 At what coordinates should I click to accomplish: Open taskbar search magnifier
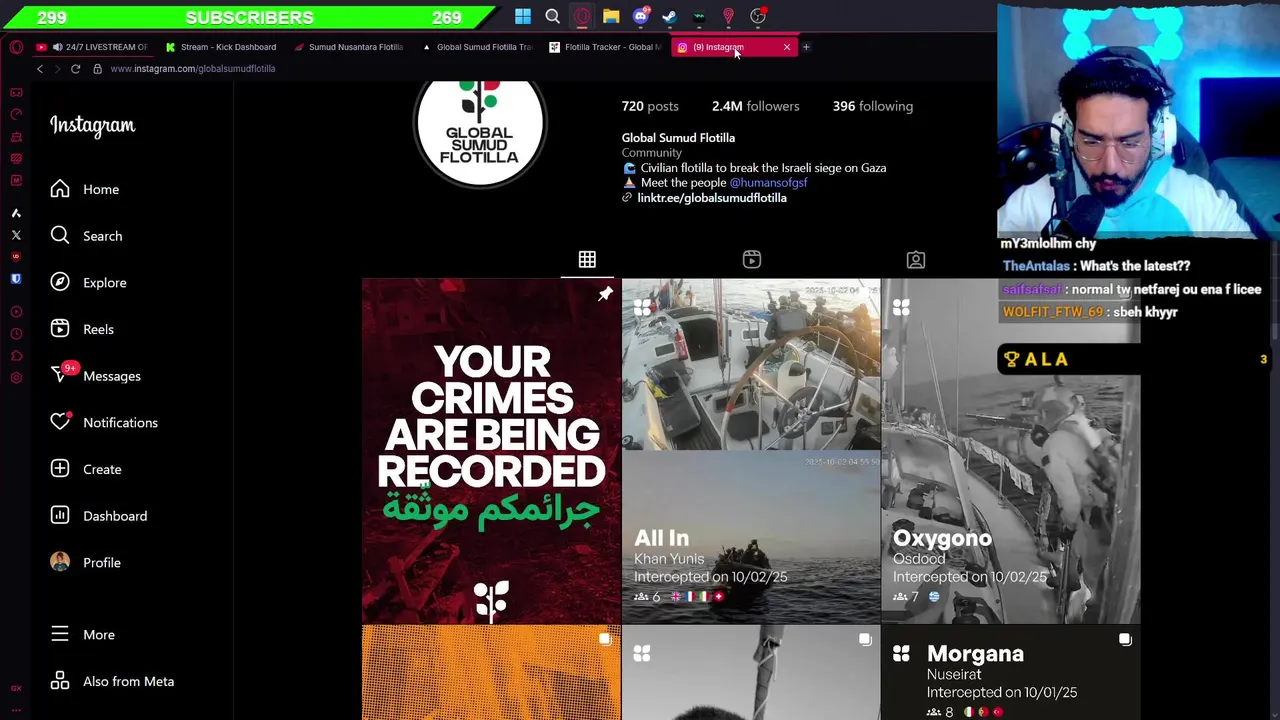pos(552,16)
